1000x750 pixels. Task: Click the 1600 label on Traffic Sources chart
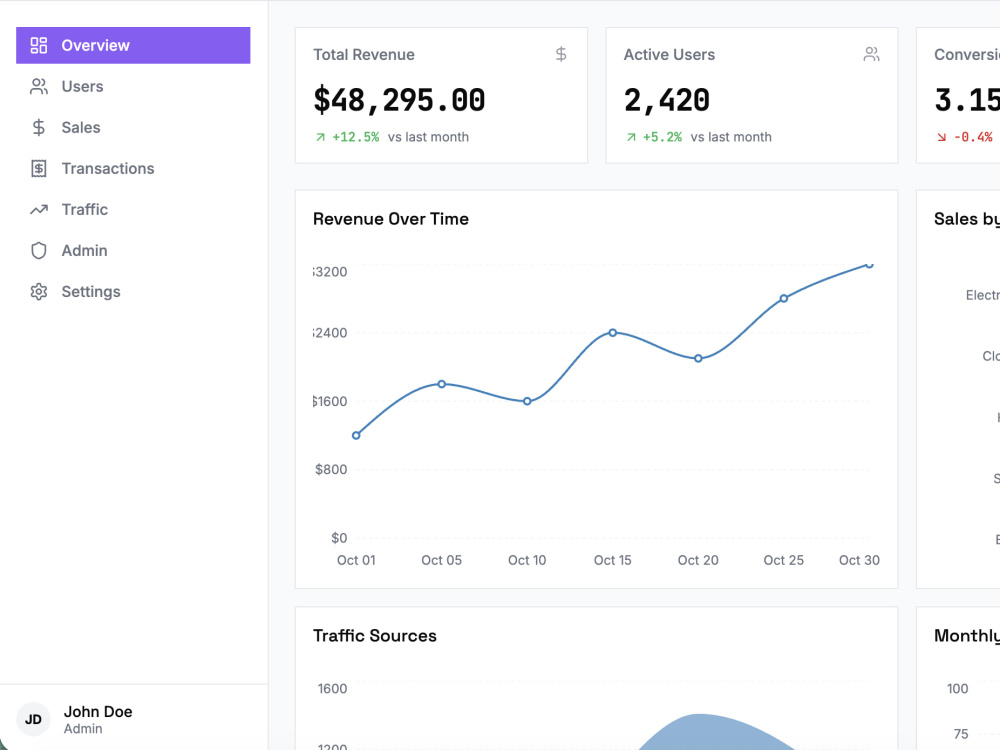point(332,689)
